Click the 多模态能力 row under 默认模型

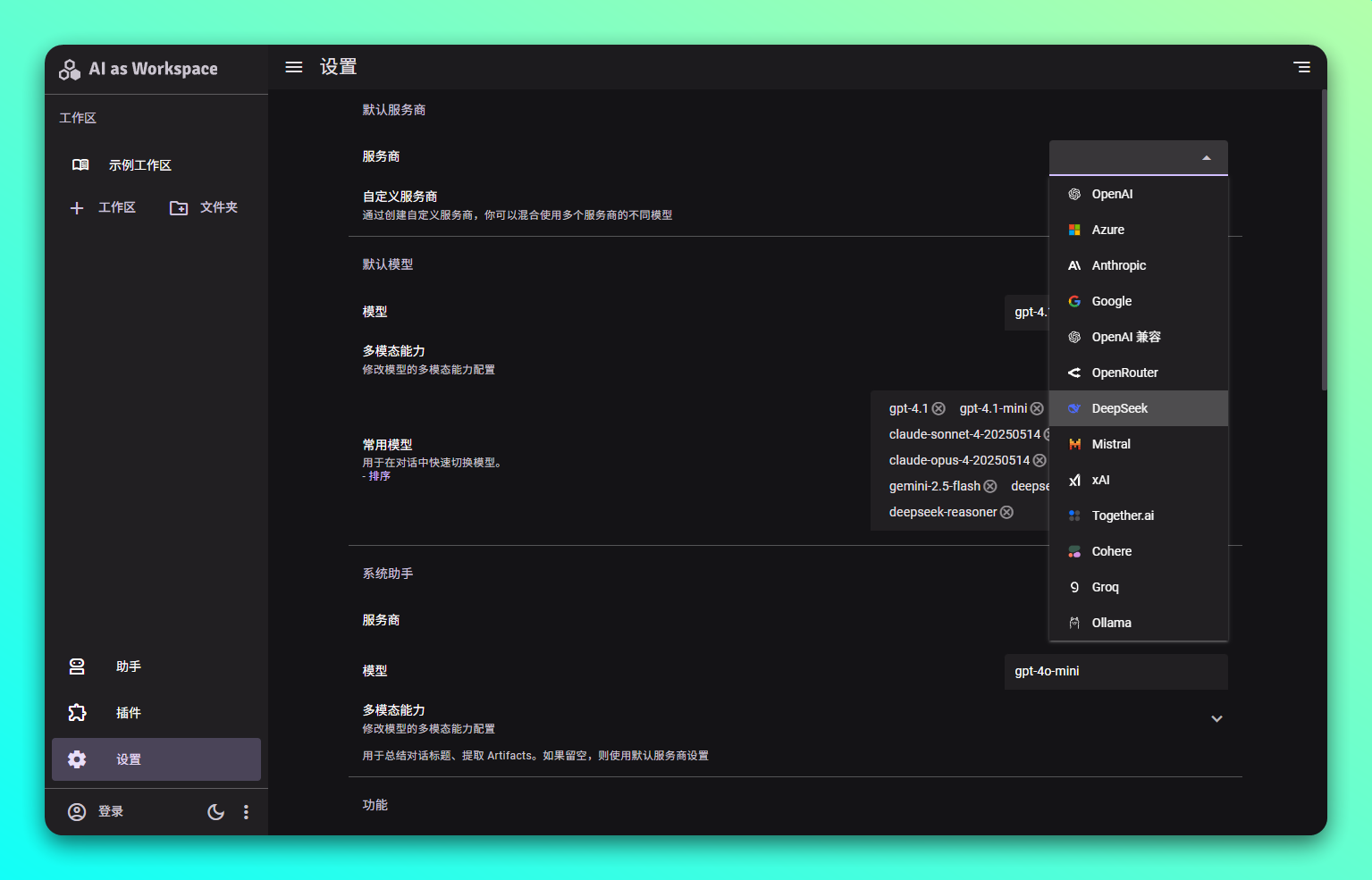point(699,359)
